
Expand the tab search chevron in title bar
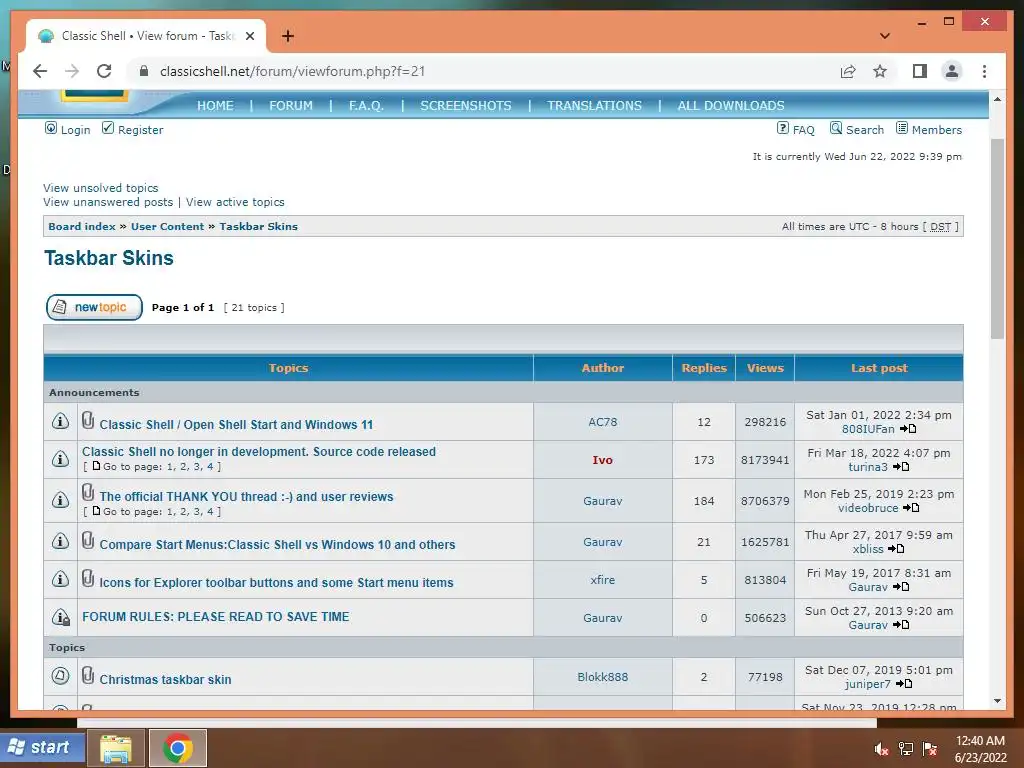[x=885, y=36]
